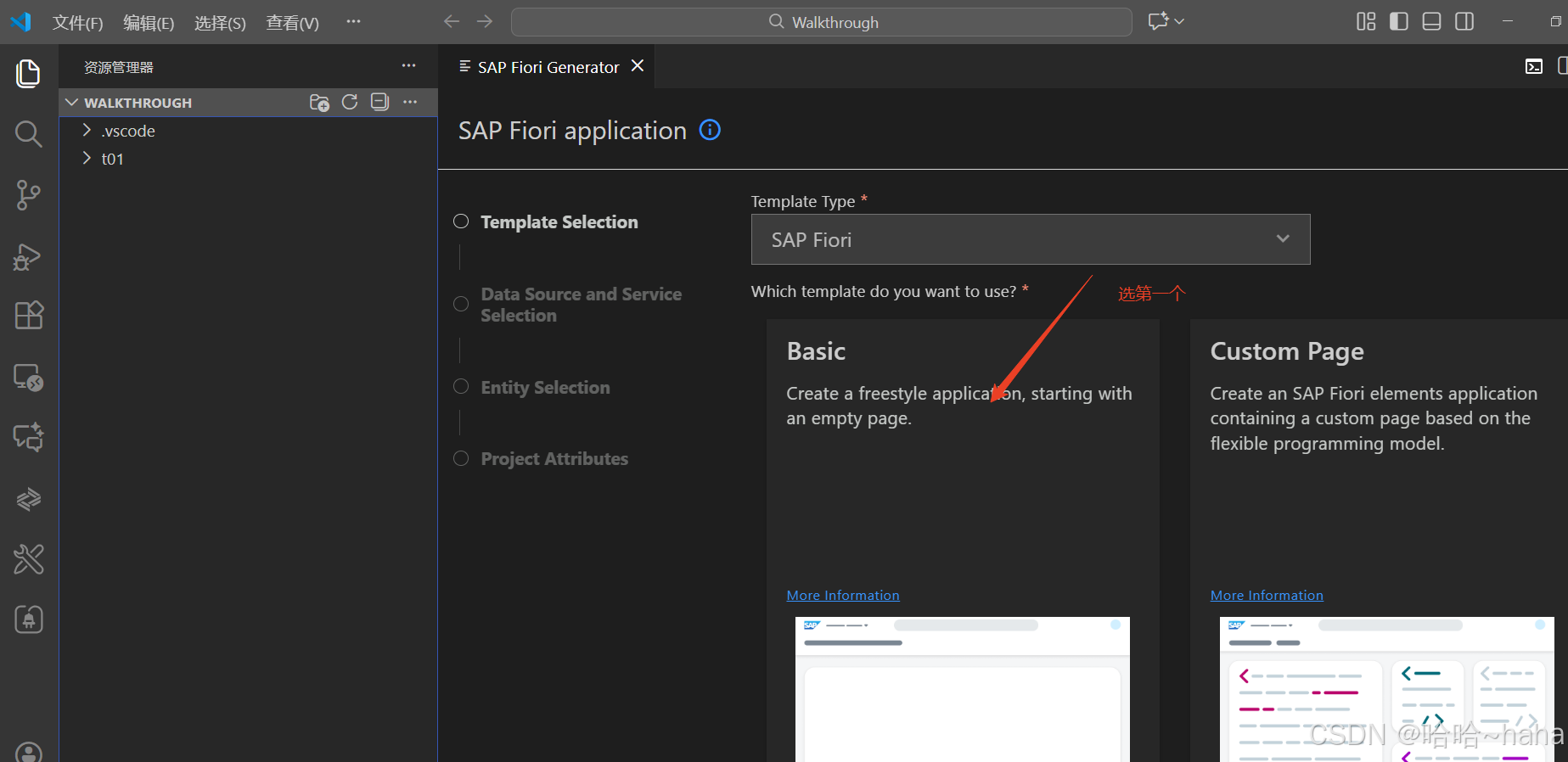Open More Information link under Basic
1568x762 pixels.
coord(843,596)
